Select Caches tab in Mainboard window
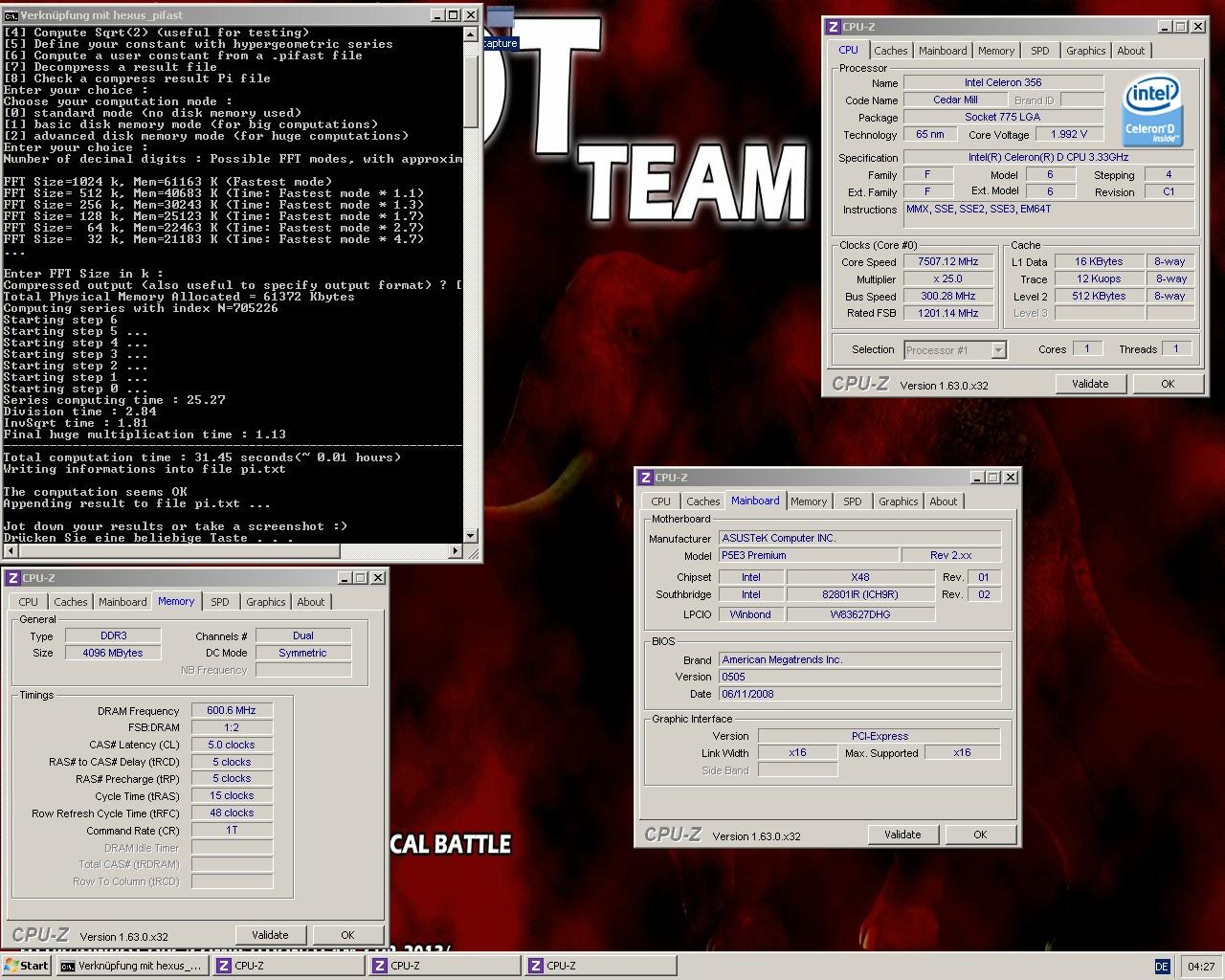Image resolution: width=1225 pixels, height=980 pixels. [702, 501]
